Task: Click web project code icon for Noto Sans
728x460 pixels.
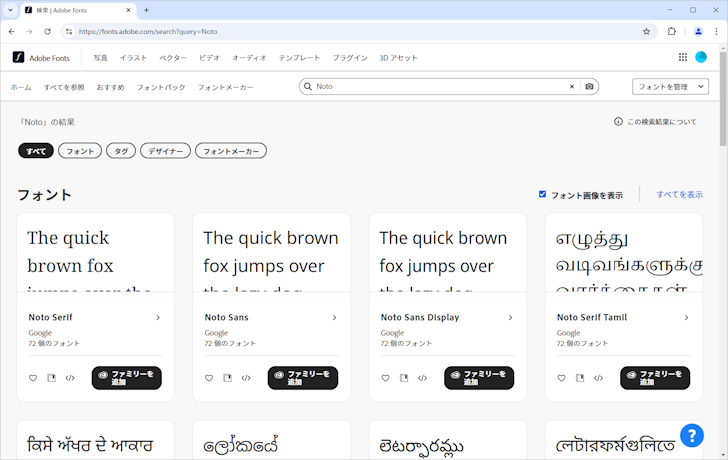Action: pos(246,378)
